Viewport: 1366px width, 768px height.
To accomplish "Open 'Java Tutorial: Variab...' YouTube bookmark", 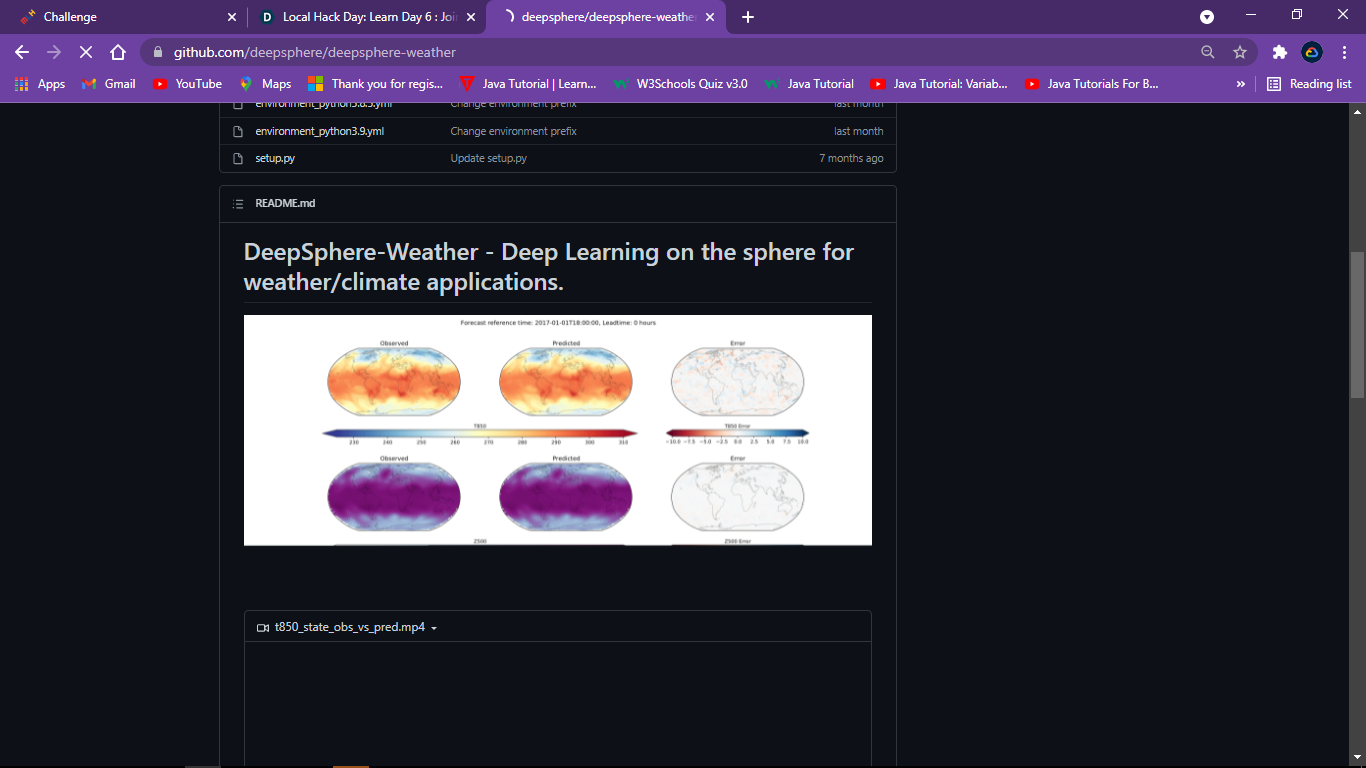I will coord(939,84).
